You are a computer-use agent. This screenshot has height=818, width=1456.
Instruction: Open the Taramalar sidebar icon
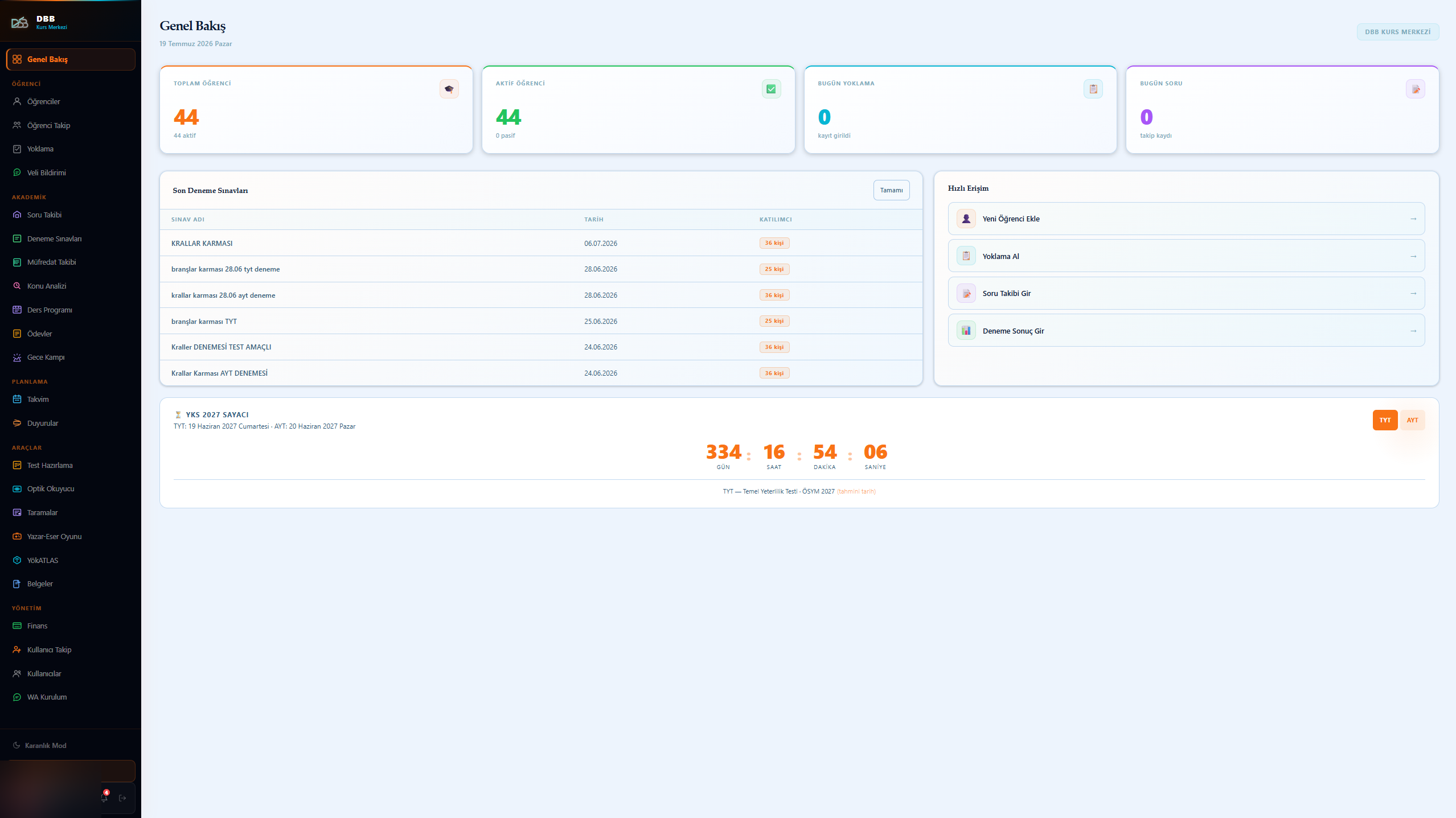click(17, 512)
